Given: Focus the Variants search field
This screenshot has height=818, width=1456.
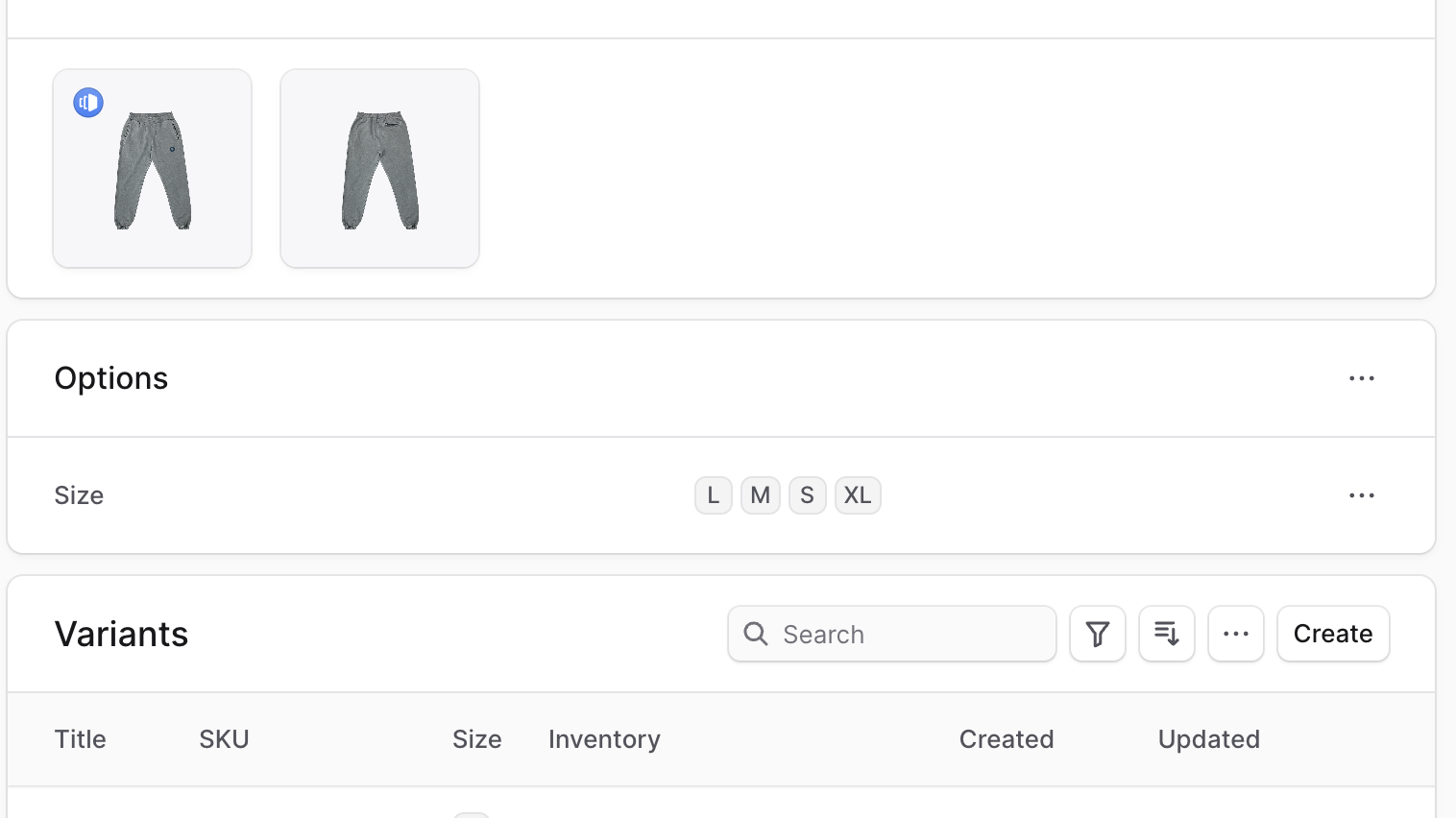Looking at the screenshot, I should pyautogui.click(x=892, y=634).
